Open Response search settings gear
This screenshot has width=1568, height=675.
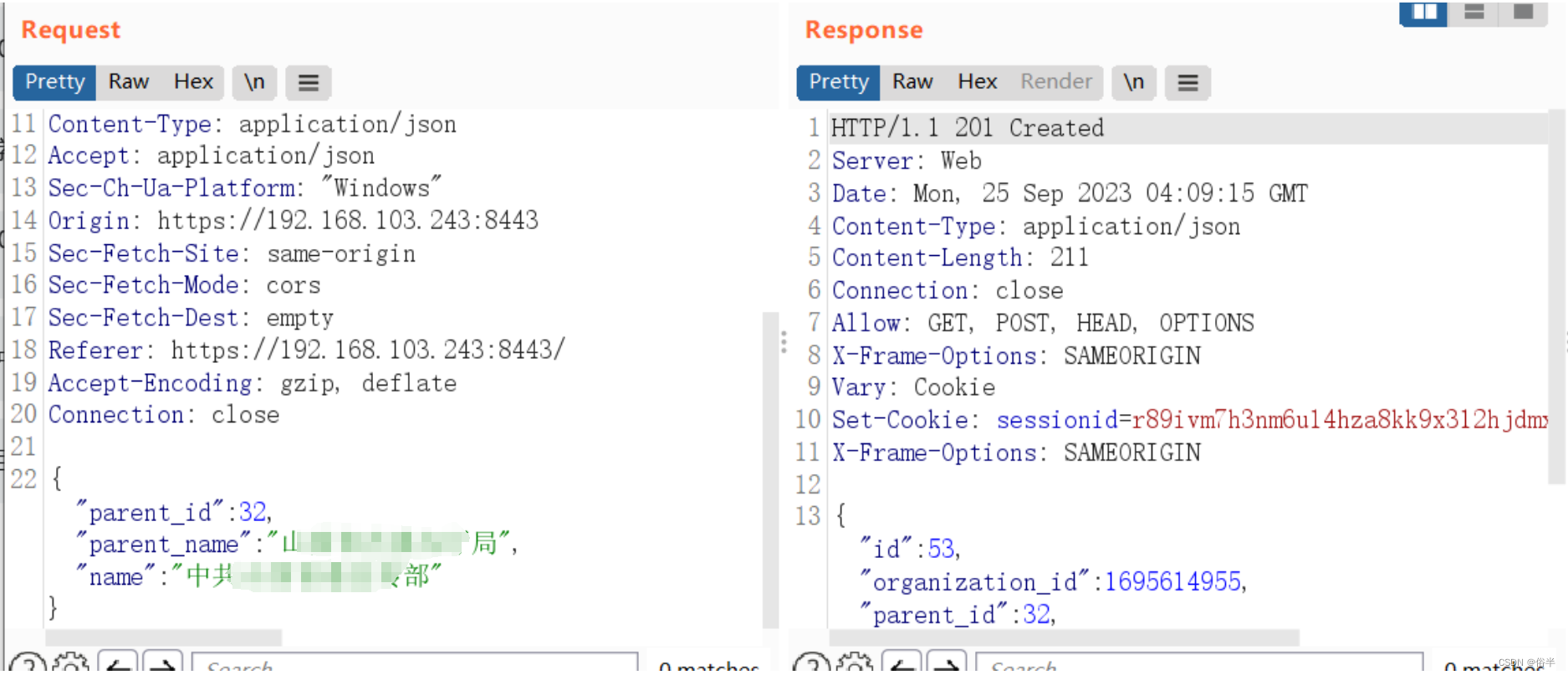tap(855, 663)
